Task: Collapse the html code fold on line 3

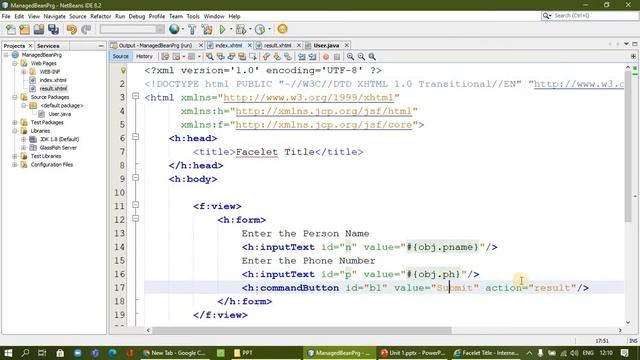Action: tap(136, 96)
